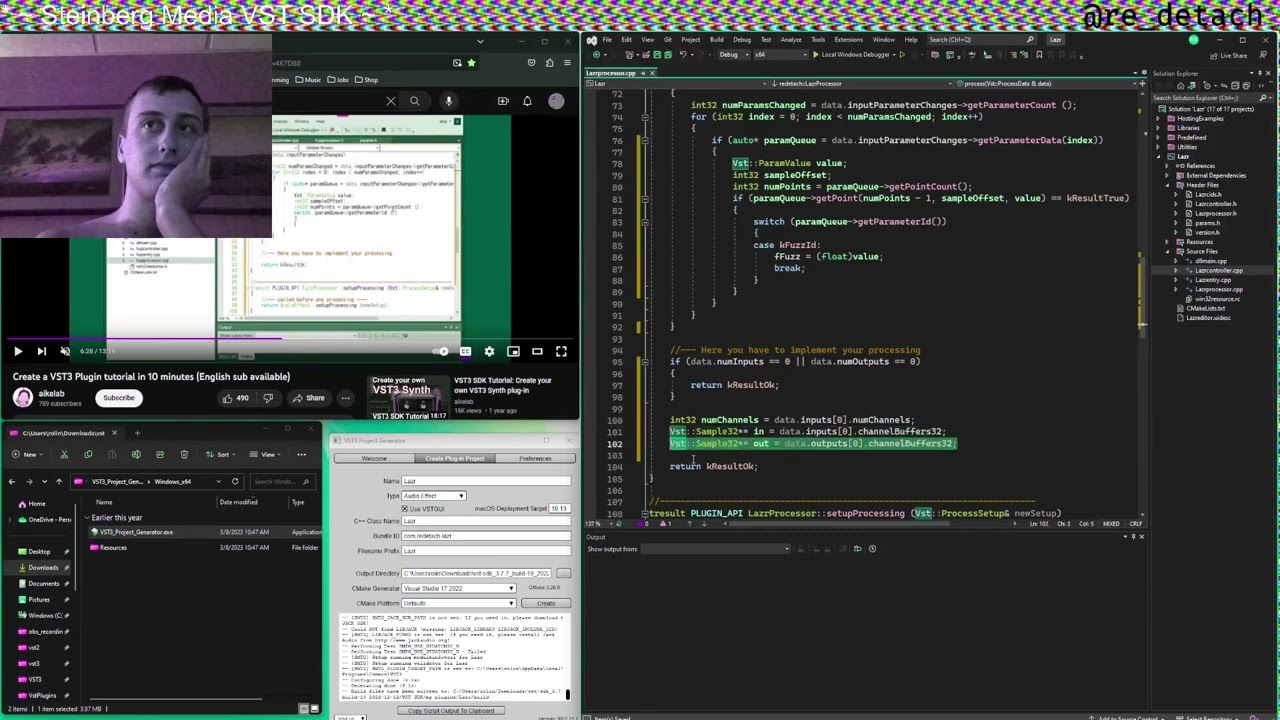Browse for Output Directory button
Screen dimensions: 1280x720
[564, 573]
